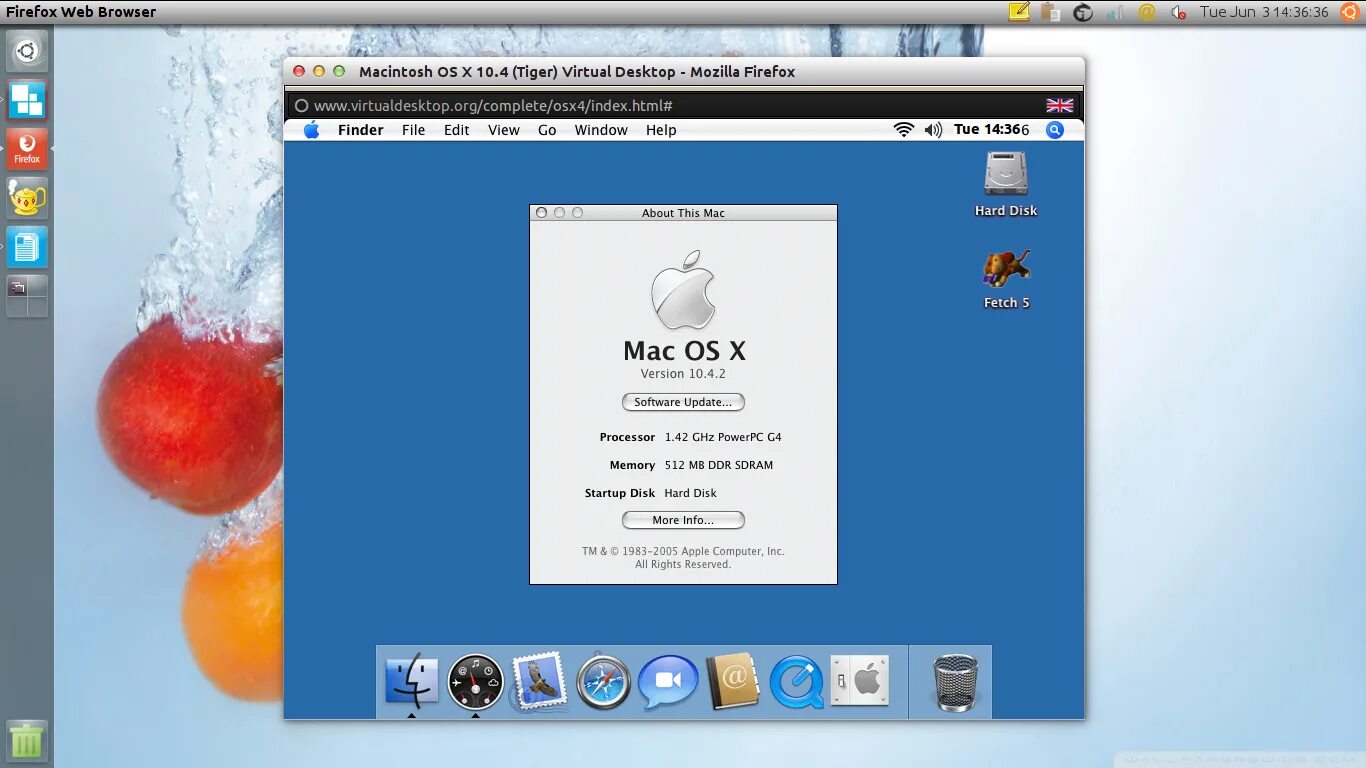Image resolution: width=1366 pixels, height=768 pixels.
Task: Open Dashboard from the dock
Action: (476, 682)
